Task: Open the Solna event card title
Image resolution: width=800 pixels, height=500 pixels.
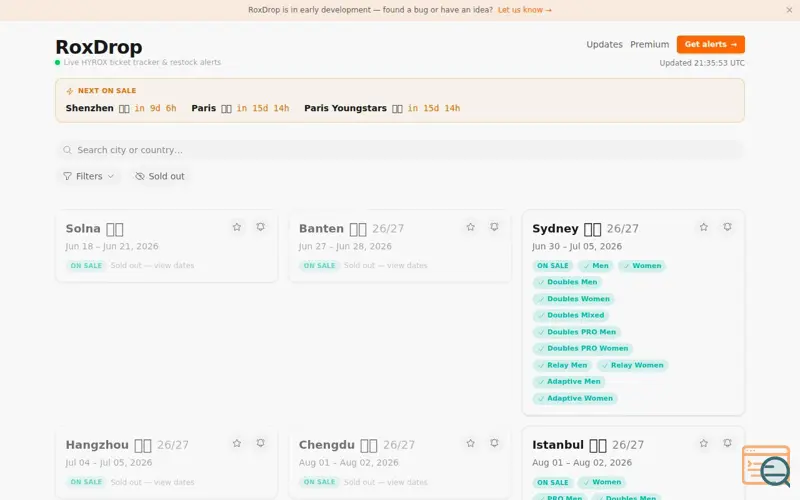Action: pyautogui.click(x=83, y=229)
